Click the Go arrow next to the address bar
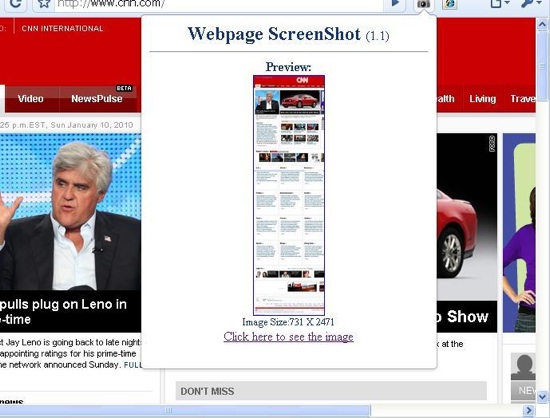 click(395, 4)
